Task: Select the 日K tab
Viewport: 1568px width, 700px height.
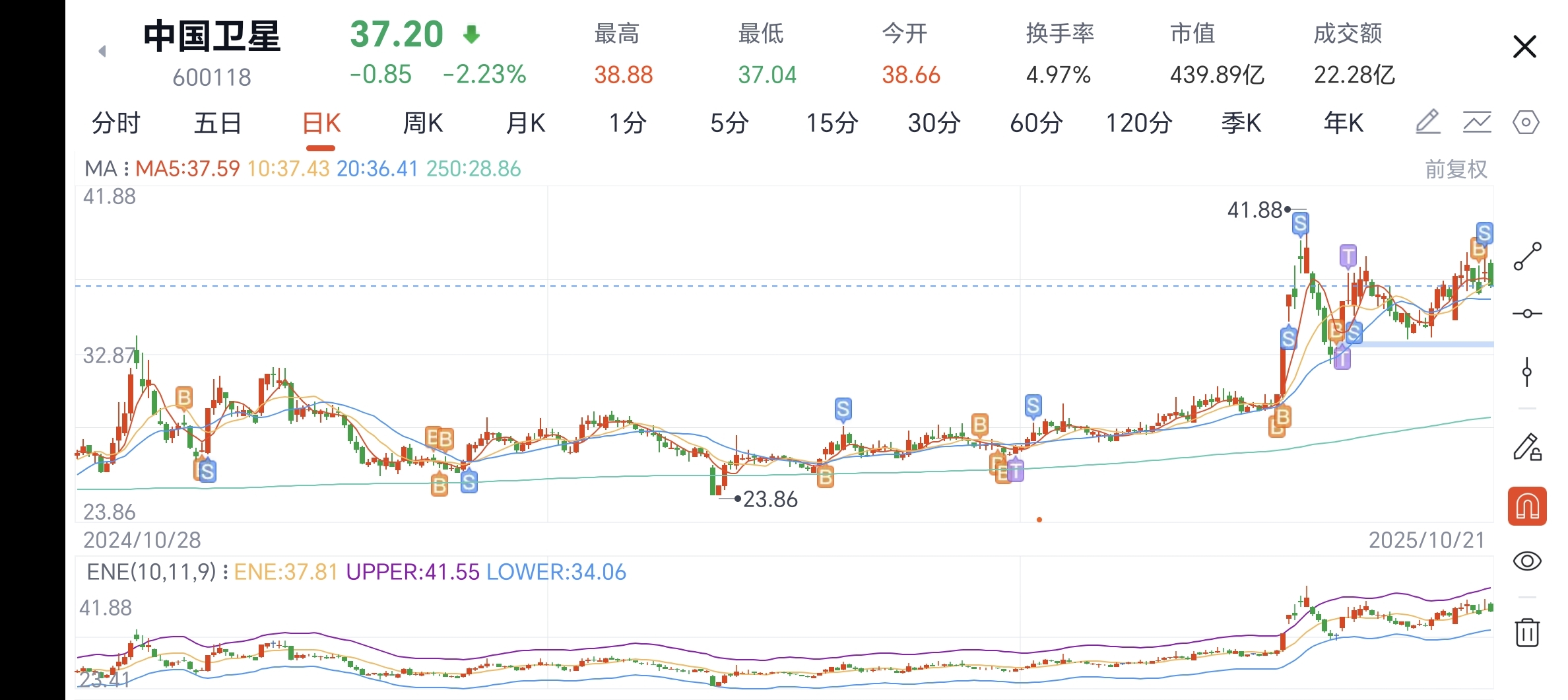Action: click(x=321, y=123)
